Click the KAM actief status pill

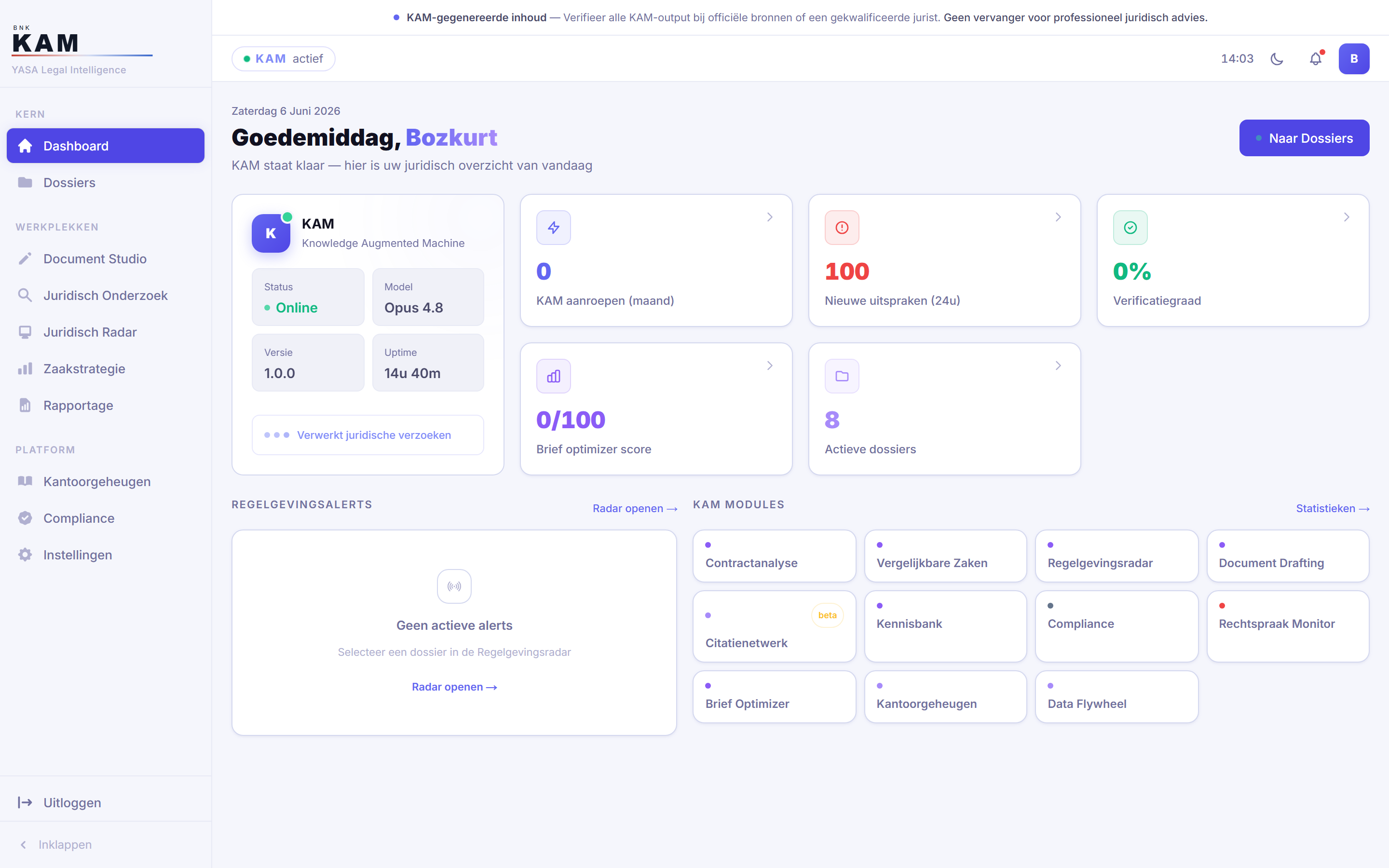[x=284, y=58]
